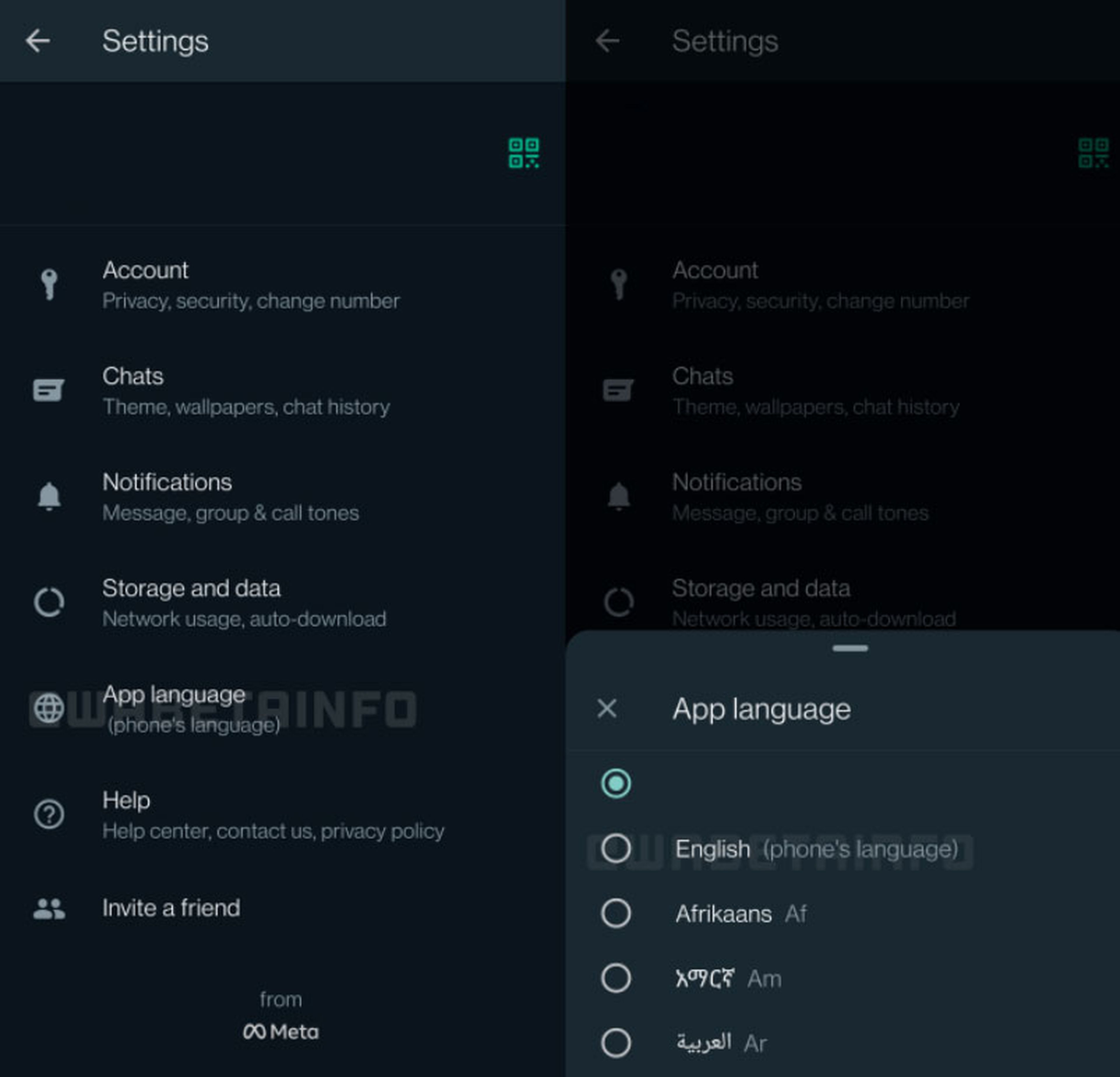Click 'Message, group & call tones' subtitle in left panel
Viewport: 1120px width, 1077px height.
[x=231, y=513]
